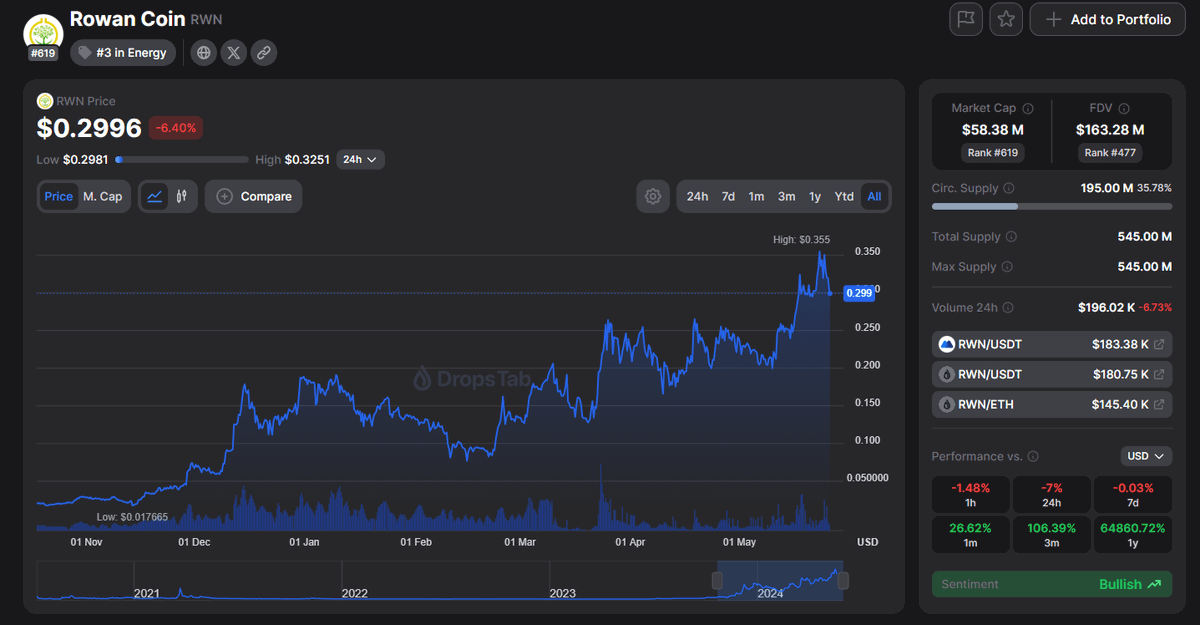Select the 7d timeframe tab
This screenshot has height=625, width=1200.
pos(728,196)
